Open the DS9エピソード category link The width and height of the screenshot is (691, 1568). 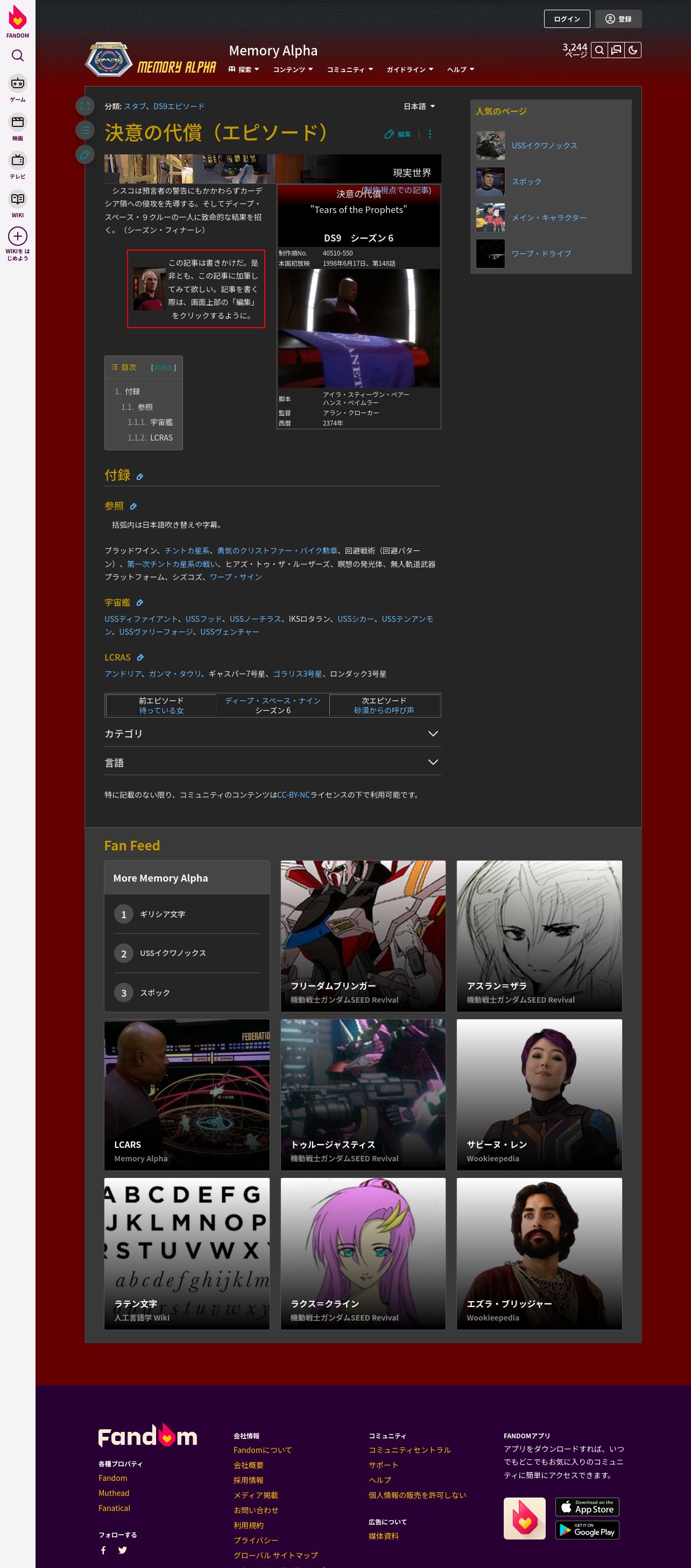click(179, 107)
